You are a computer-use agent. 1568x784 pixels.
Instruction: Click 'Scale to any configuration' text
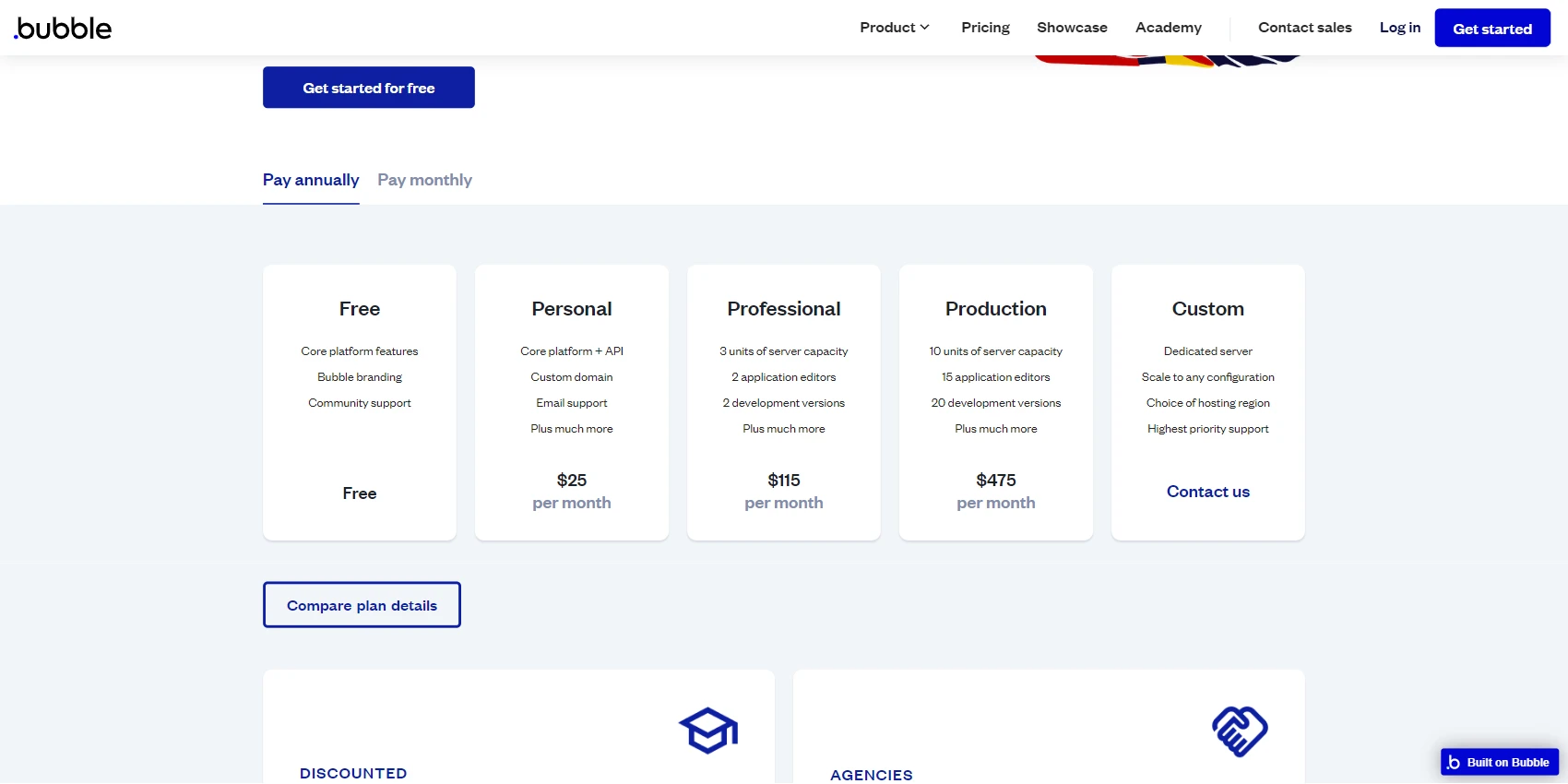(1208, 377)
